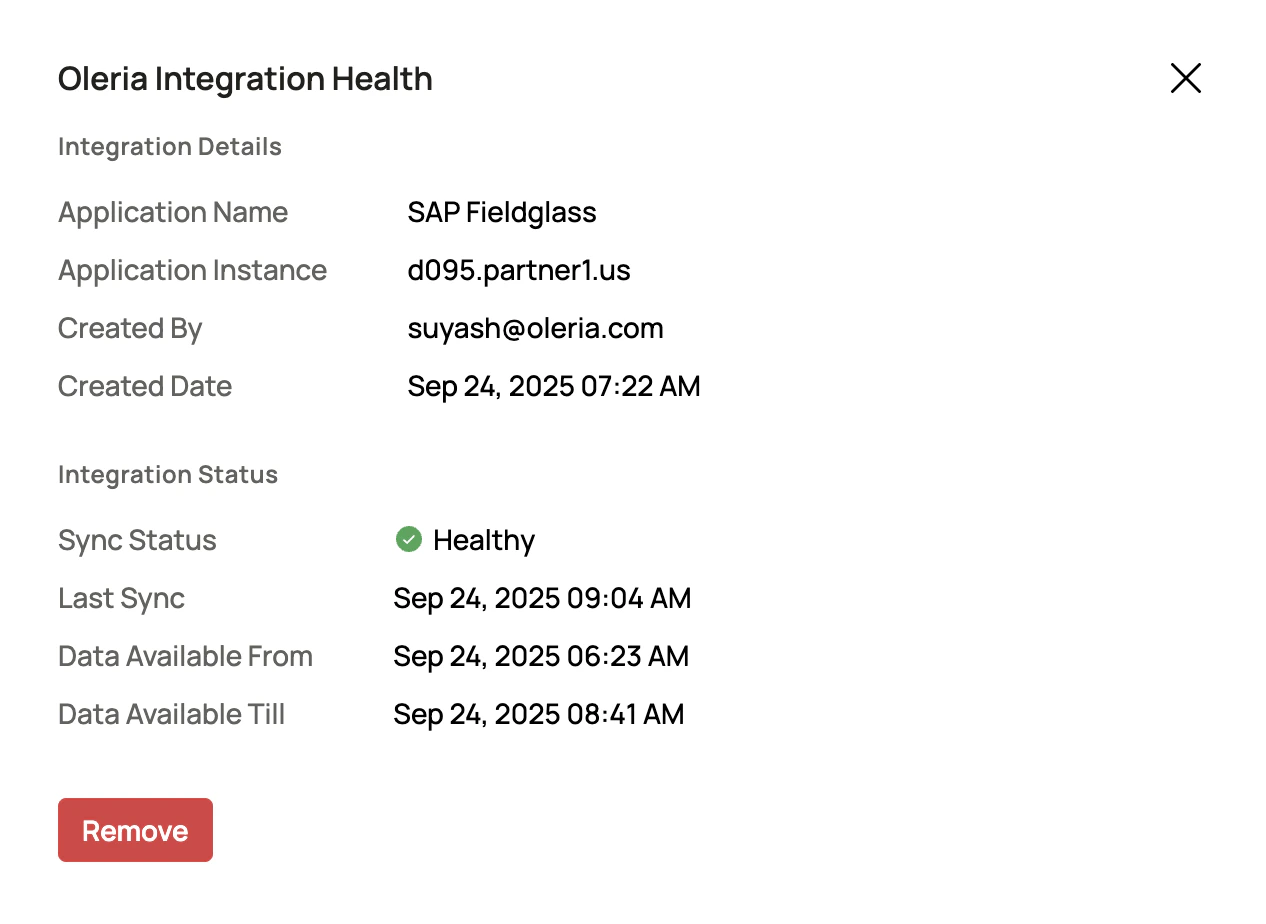Click the Created By label
The width and height of the screenshot is (1266, 924).
pos(130,328)
